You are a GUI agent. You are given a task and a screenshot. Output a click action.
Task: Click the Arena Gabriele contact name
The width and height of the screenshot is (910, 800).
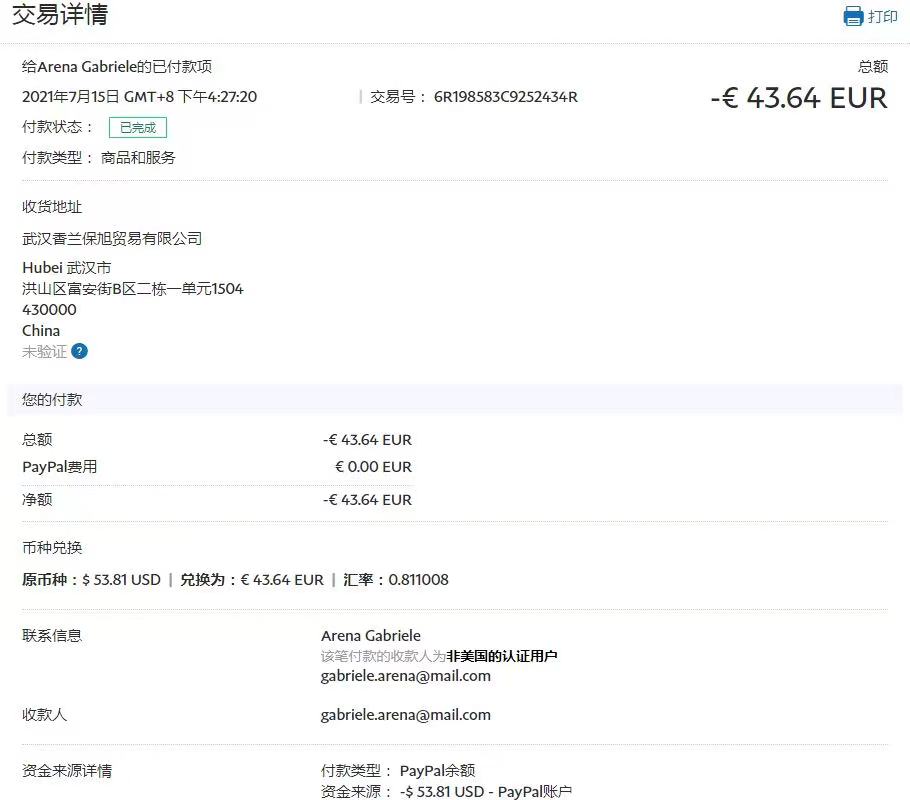pyautogui.click(x=370, y=636)
